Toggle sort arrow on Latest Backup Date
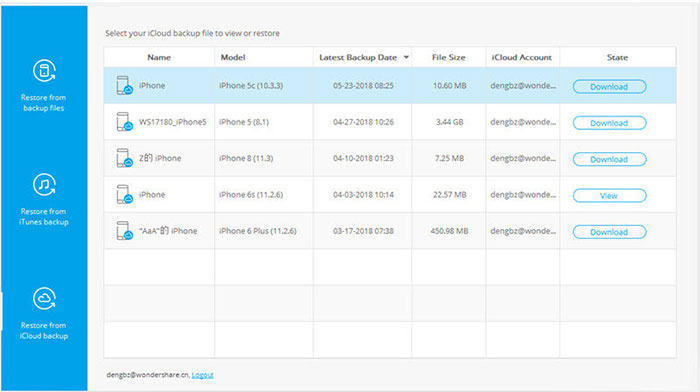 406,57
